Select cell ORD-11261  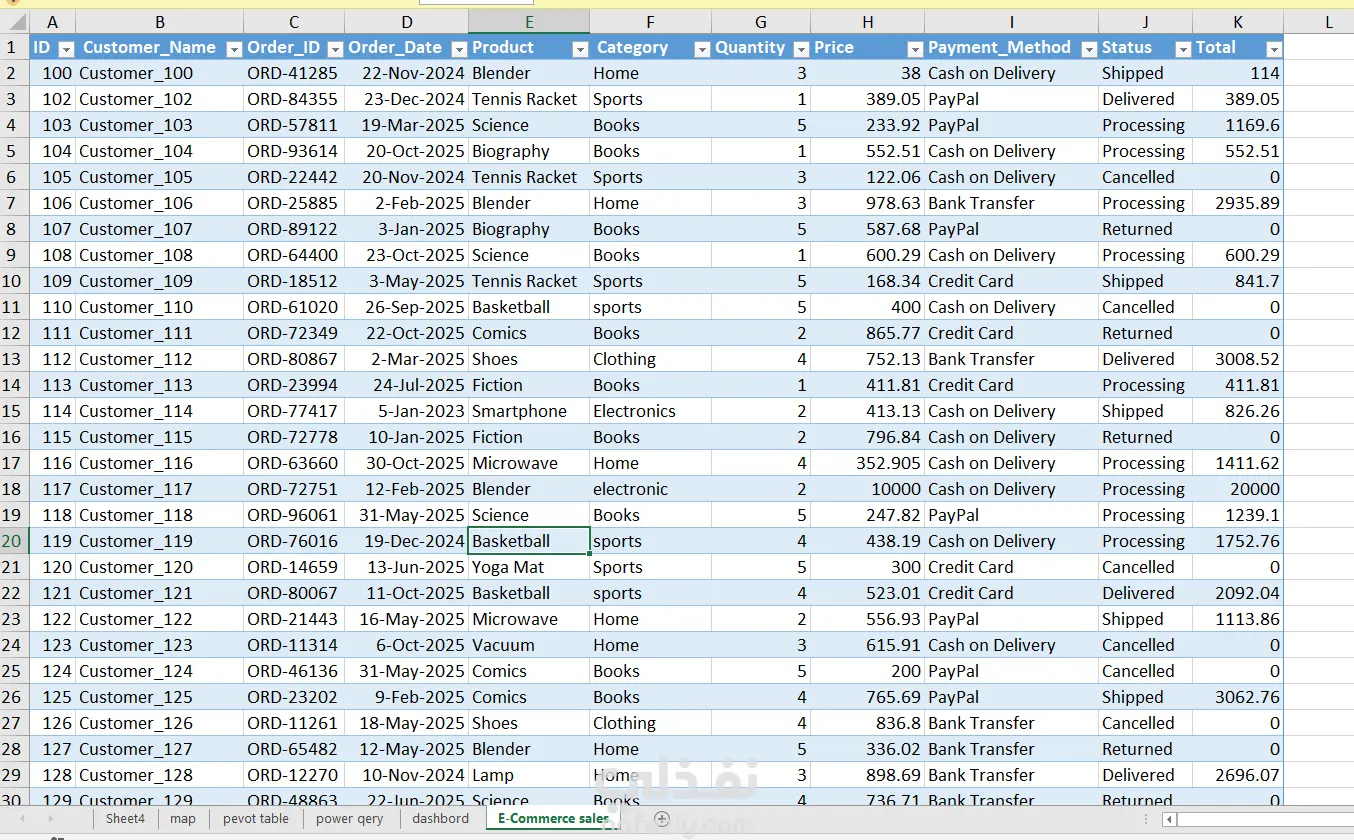293,723
